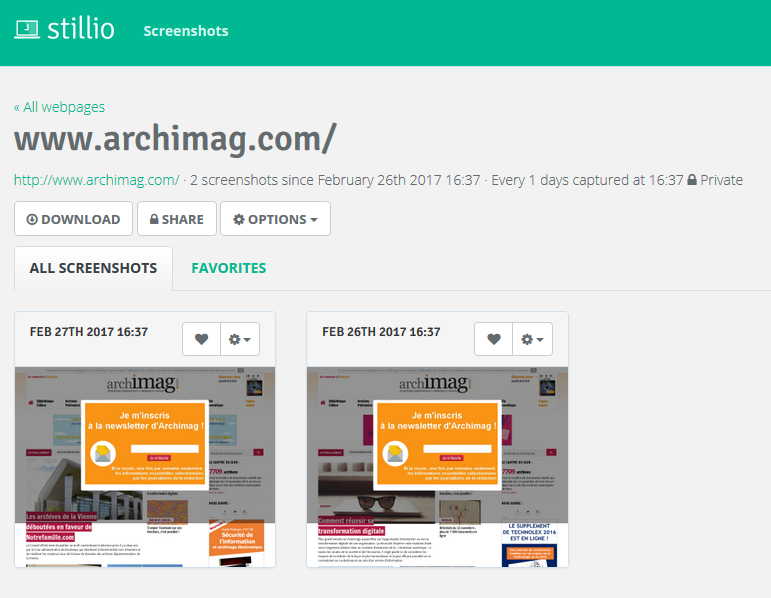
Task: Open the Feb 27th screenshot thumbnail
Action: tap(144, 466)
